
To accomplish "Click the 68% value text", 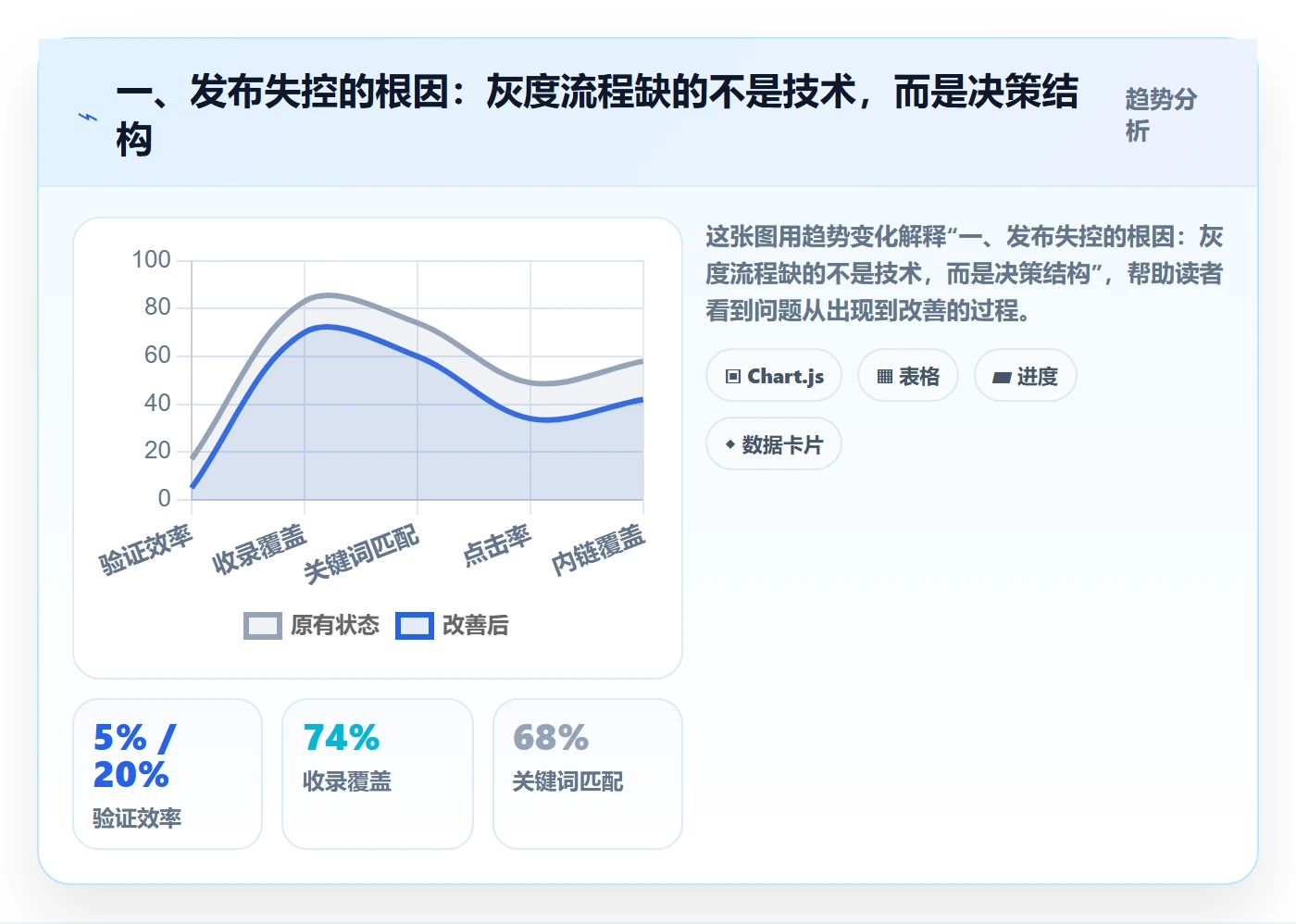I will click(x=551, y=738).
